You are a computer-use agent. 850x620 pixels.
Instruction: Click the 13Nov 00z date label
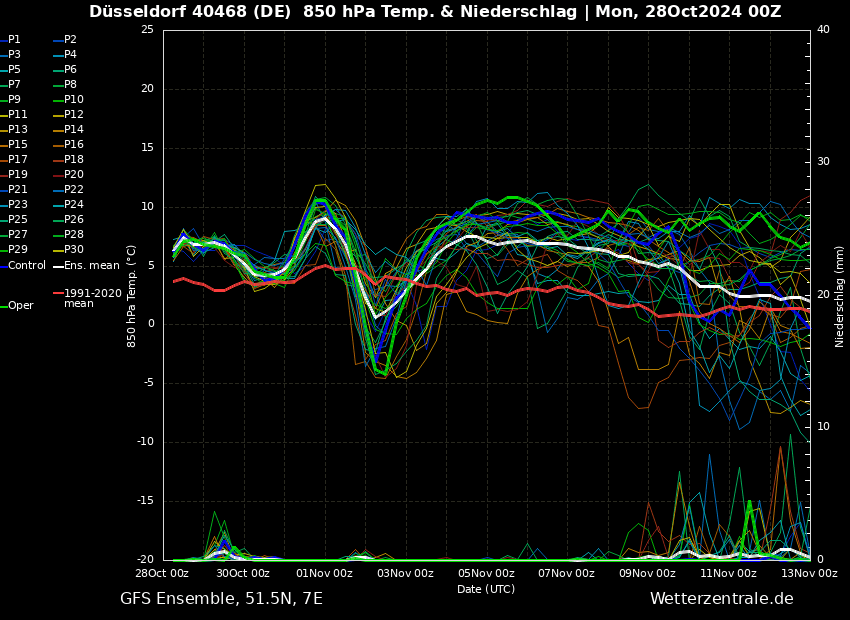tap(808, 573)
